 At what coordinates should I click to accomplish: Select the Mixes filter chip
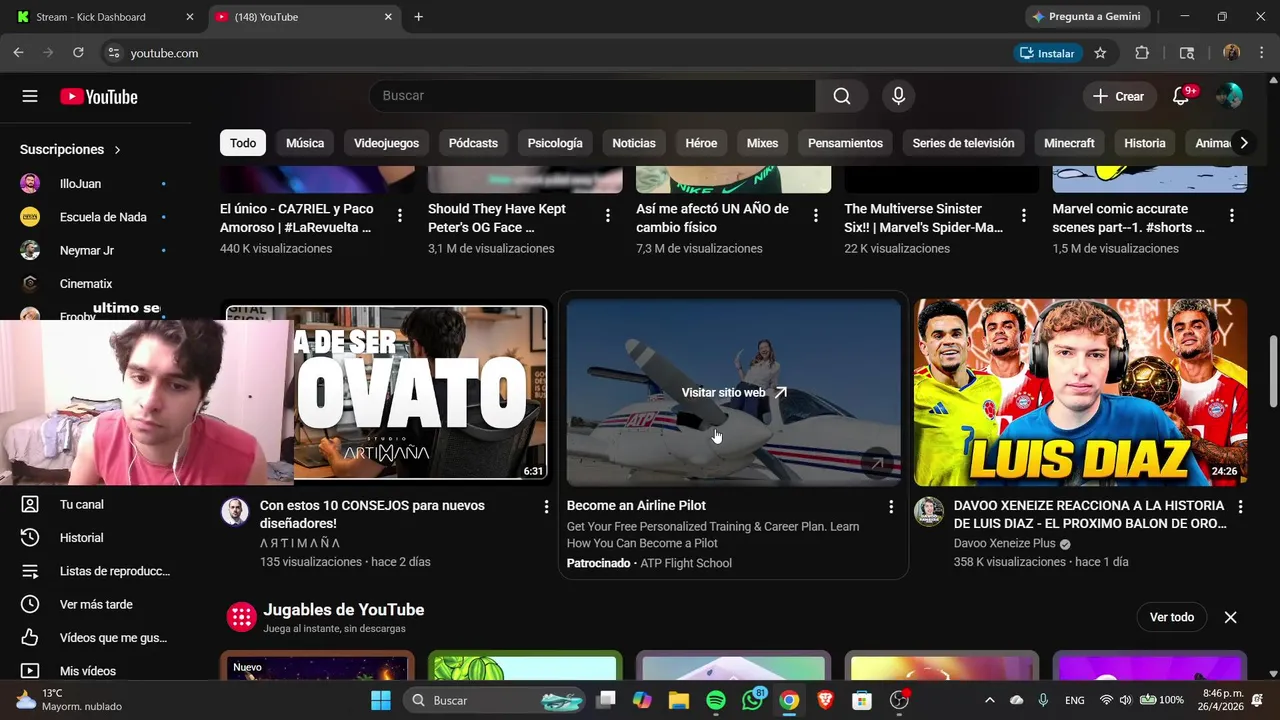(x=762, y=143)
